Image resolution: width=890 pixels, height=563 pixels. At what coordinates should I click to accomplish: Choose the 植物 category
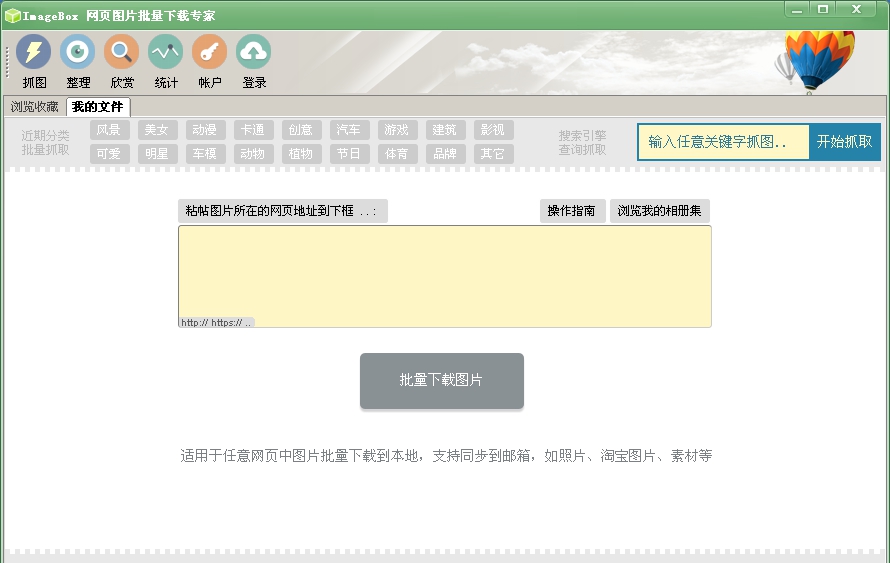(301, 154)
